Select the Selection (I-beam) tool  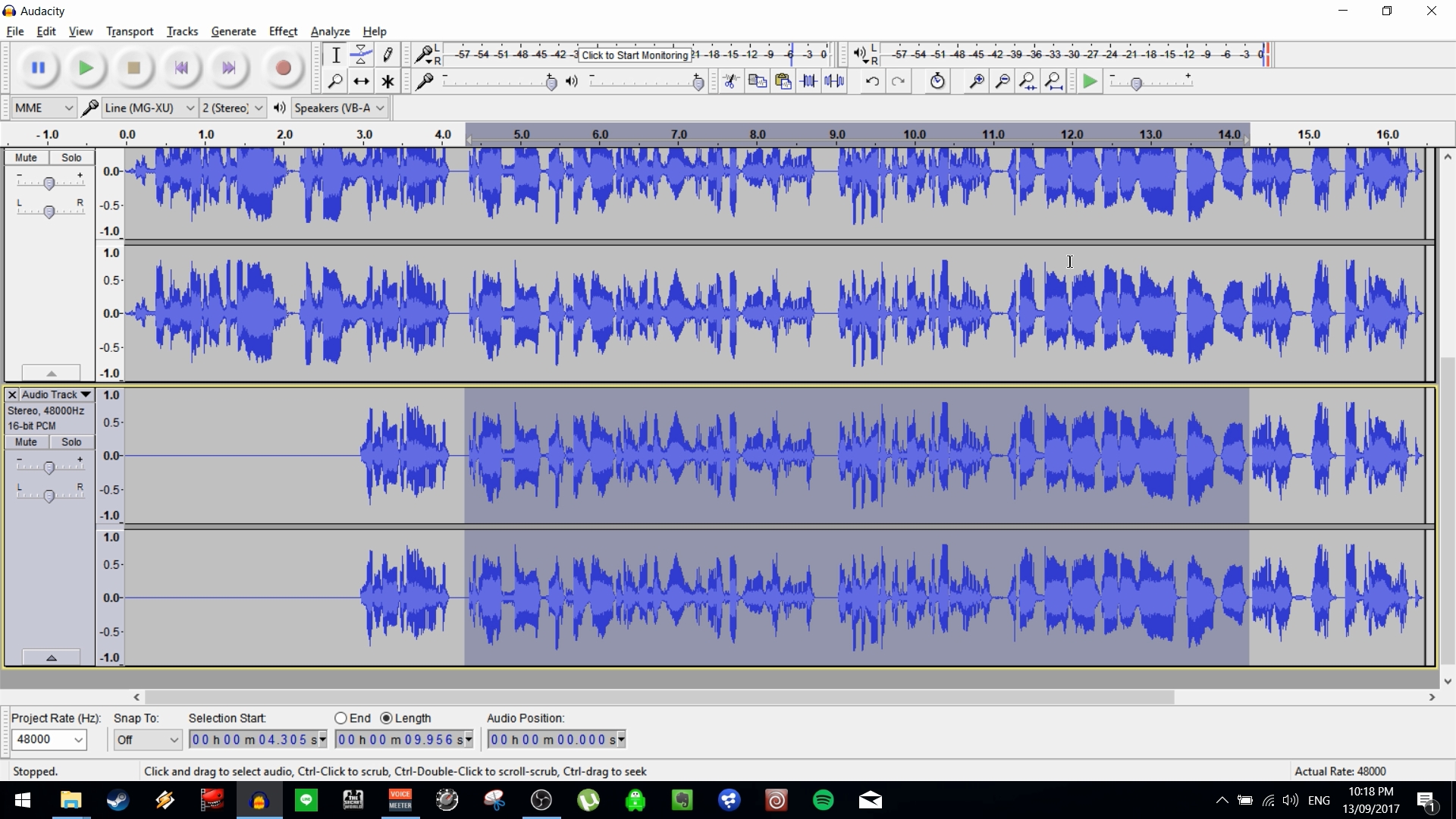(x=335, y=55)
